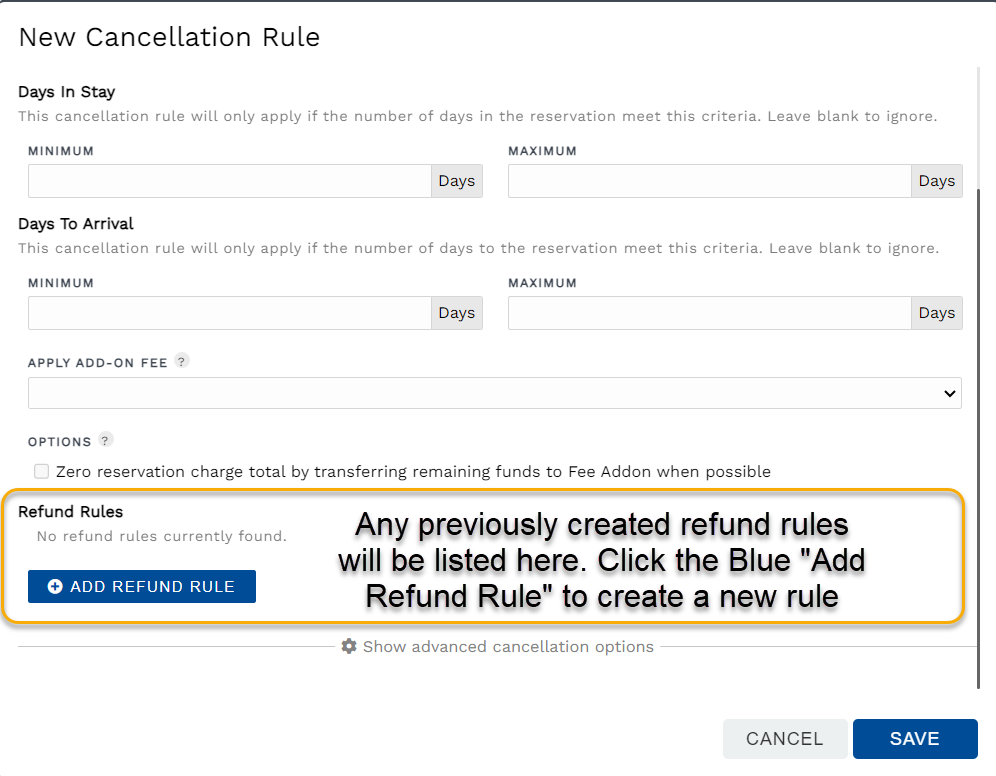
Task: Click the New Cancellation Rule heading
Action: click(x=169, y=37)
